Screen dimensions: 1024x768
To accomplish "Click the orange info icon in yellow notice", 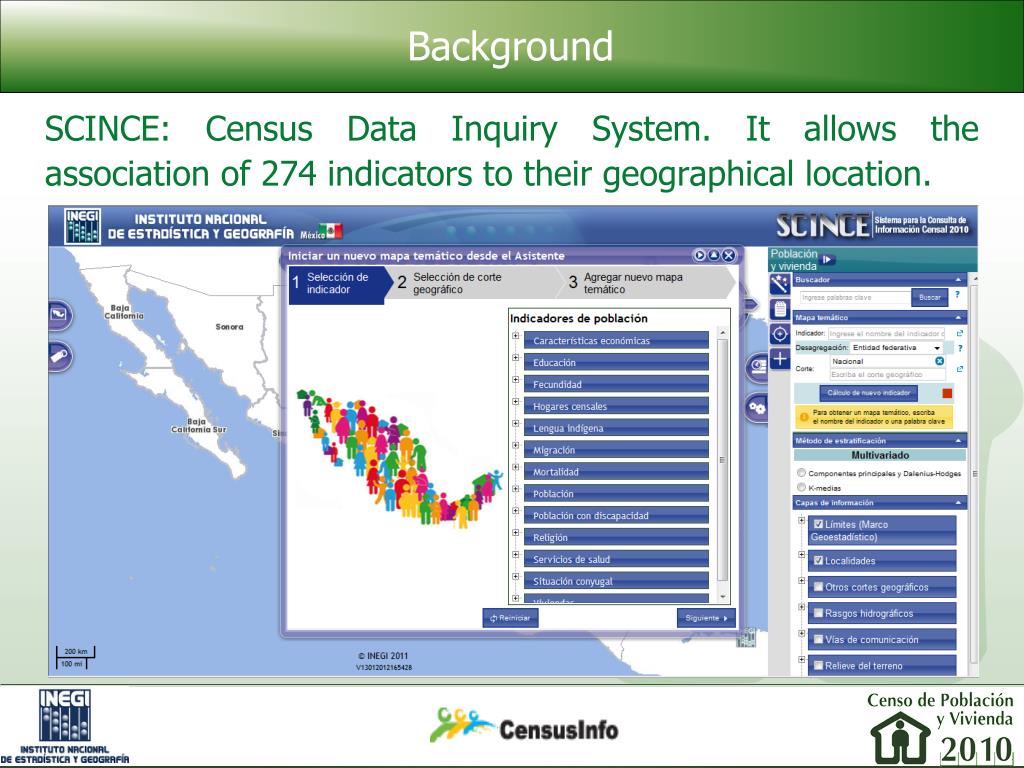I will tap(804, 417).
